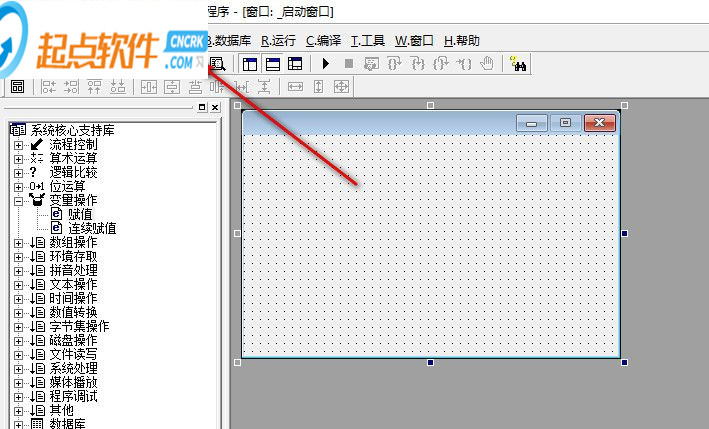Select the 媒体播放 tree item
This screenshot has width=709, height=429.
[x=73, y=382]
